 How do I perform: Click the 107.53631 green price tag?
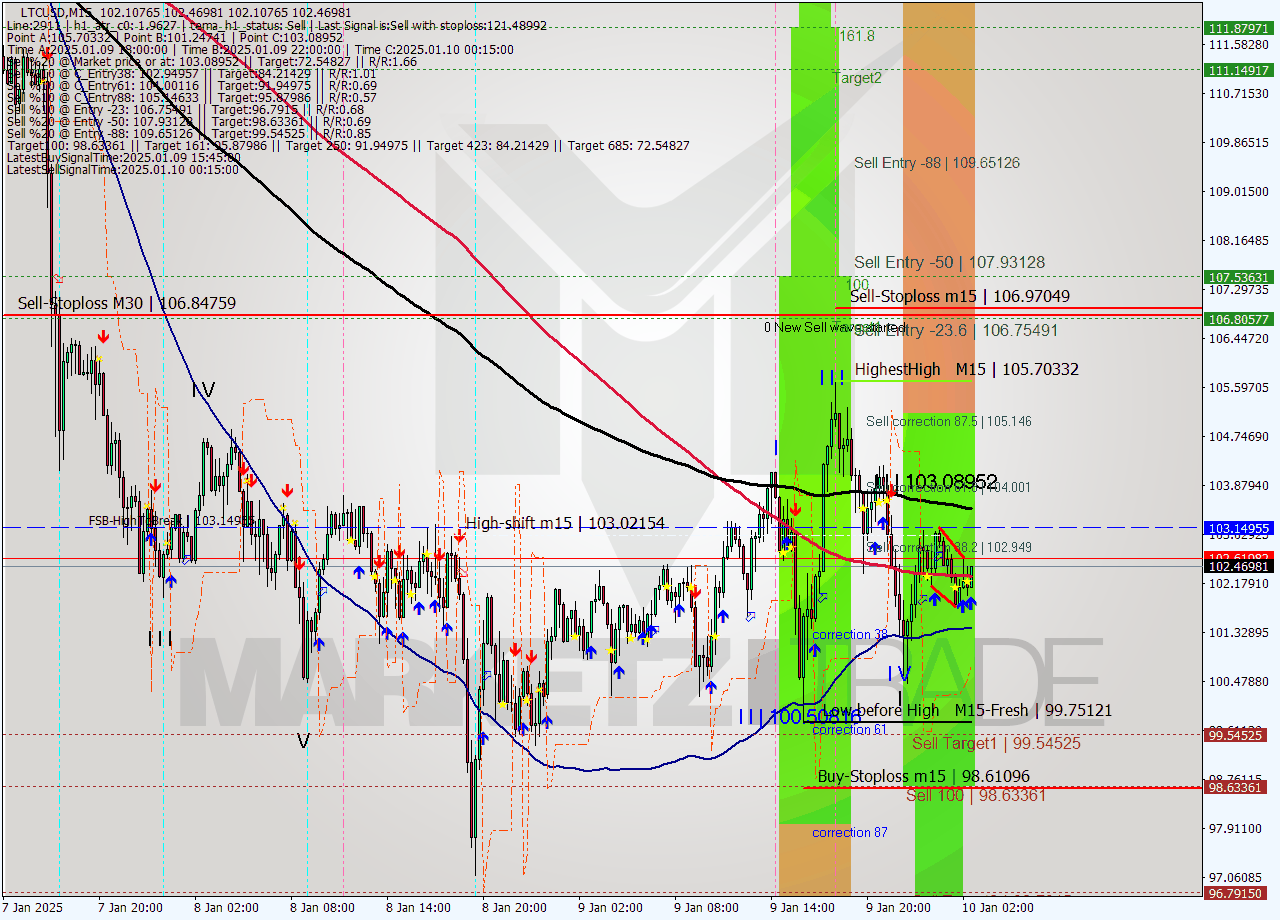1239,277
